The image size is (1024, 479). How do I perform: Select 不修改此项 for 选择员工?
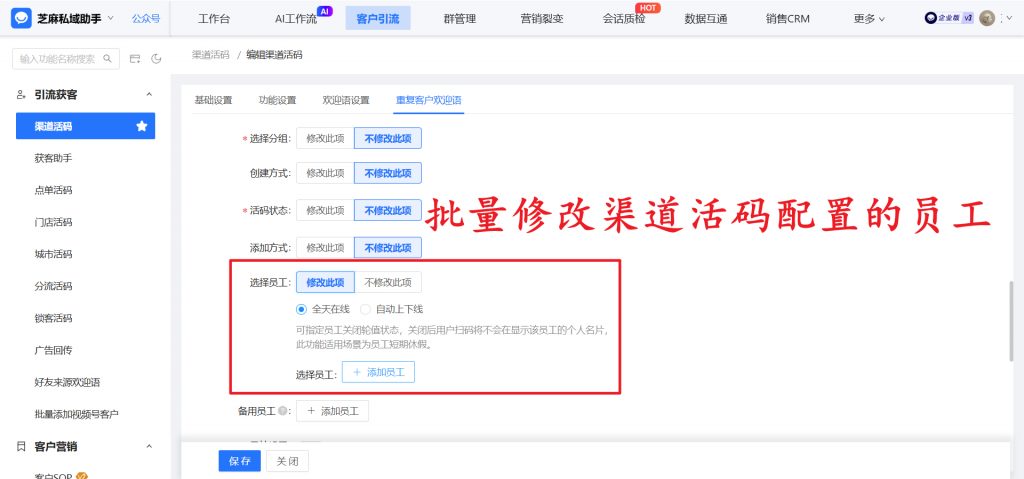click(388, 282)
